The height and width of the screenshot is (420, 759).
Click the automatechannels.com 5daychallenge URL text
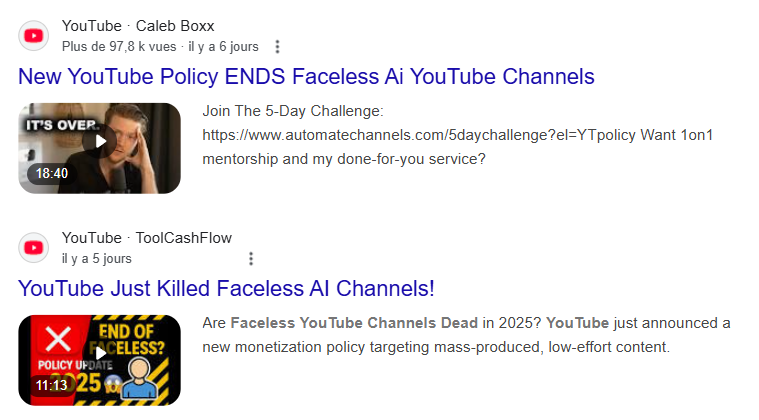419,135
